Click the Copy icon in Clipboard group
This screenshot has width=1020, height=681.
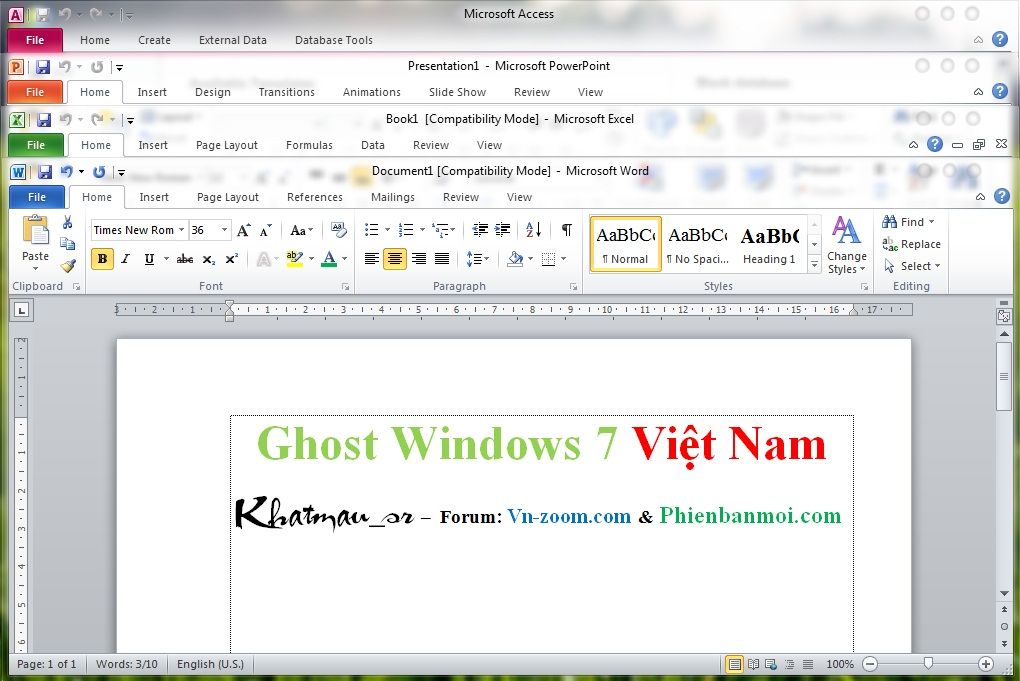coord(67,244)
